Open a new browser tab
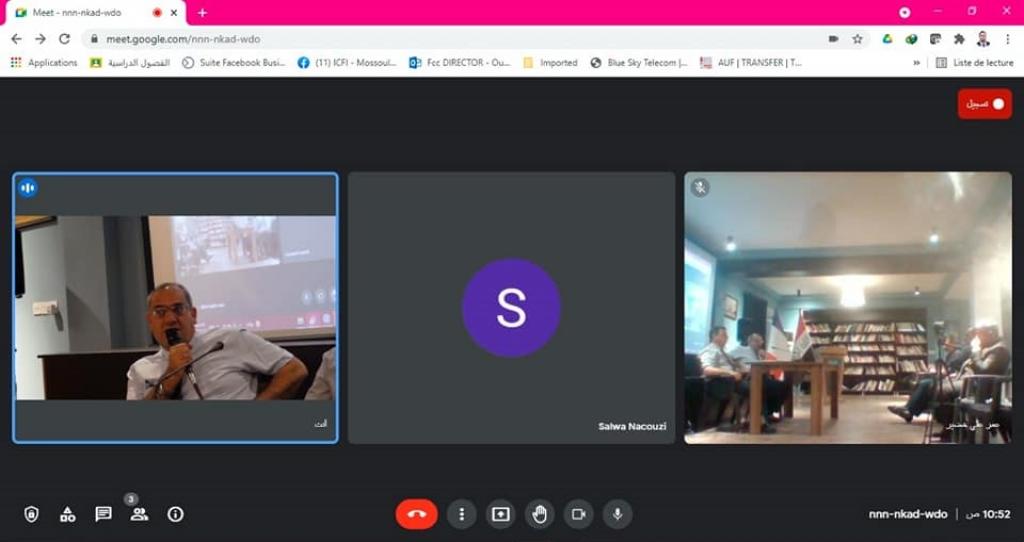 [202, 12]
